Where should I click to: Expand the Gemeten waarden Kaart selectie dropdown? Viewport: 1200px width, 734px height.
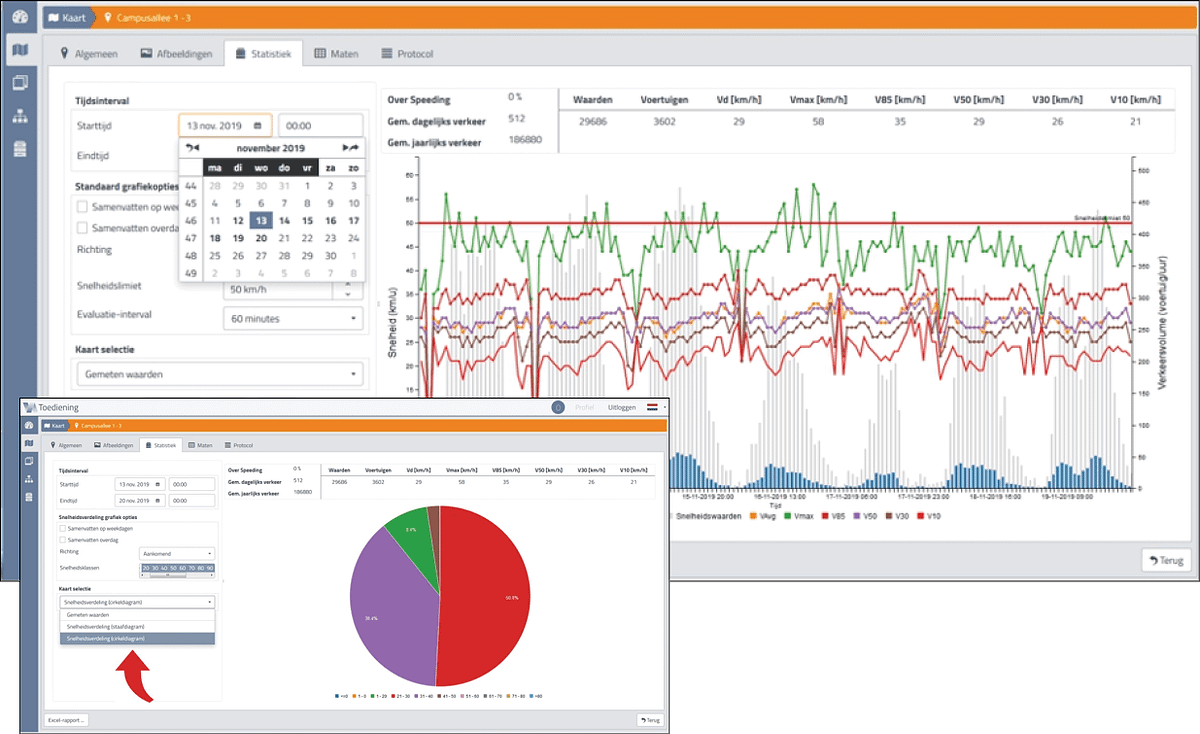click(x=220, y=375)
